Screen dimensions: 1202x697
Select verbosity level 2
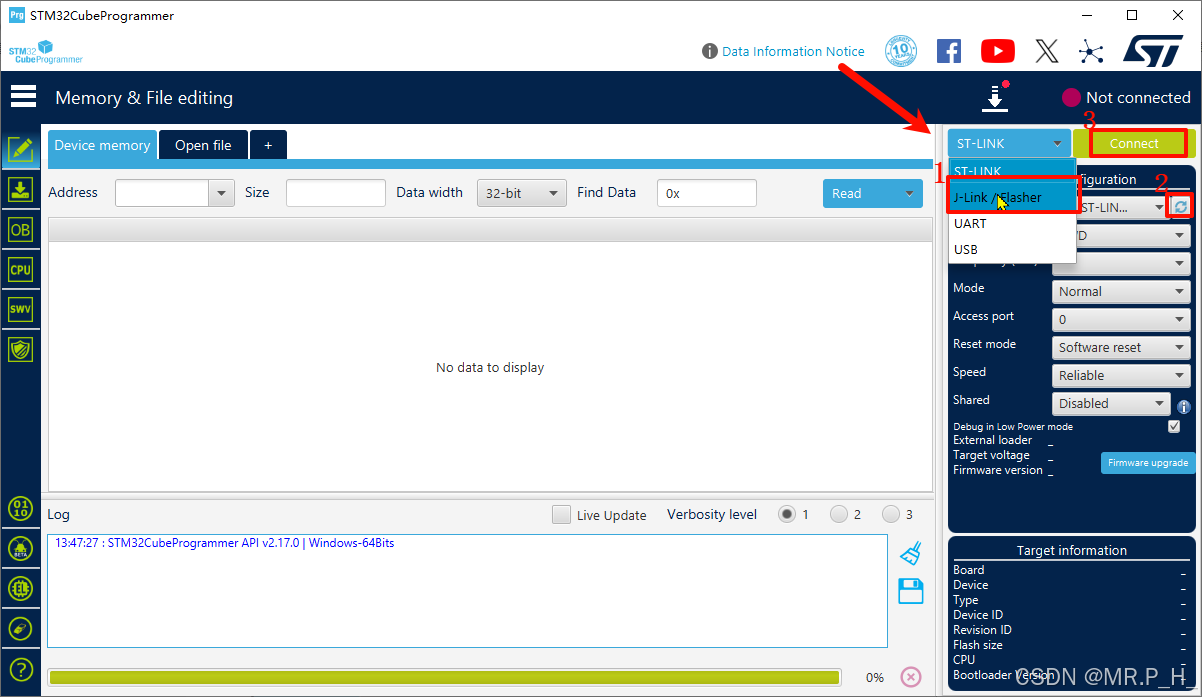pos(839,514)
